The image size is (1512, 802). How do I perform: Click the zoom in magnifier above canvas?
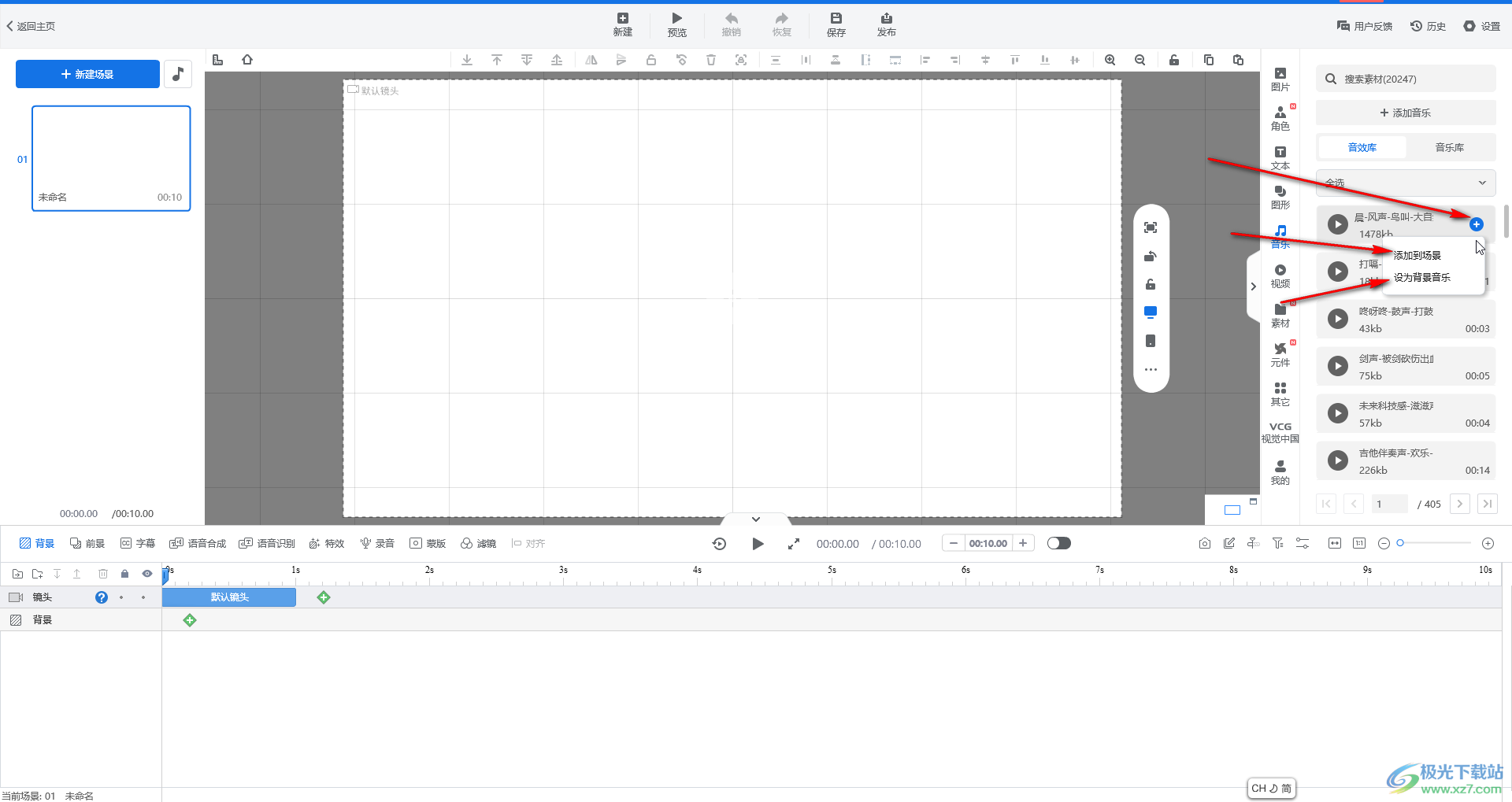(1110, 60)
